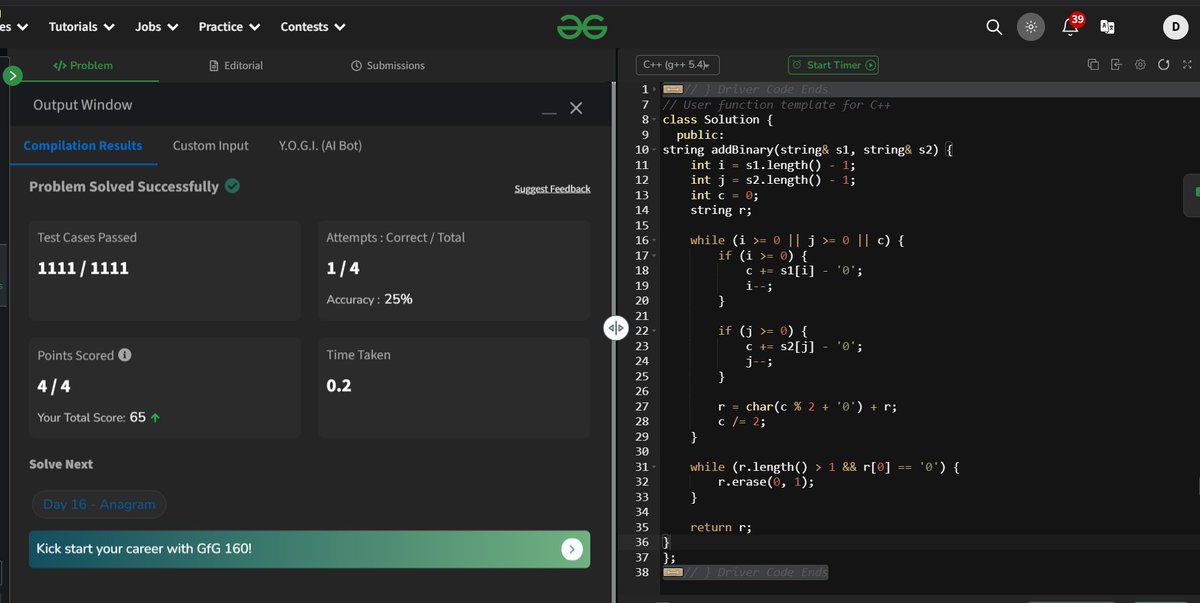Viewport: 1200px width, 603px height.
Task: Click the Attempts value 1 / 4
Action: (x=343, y=268)
